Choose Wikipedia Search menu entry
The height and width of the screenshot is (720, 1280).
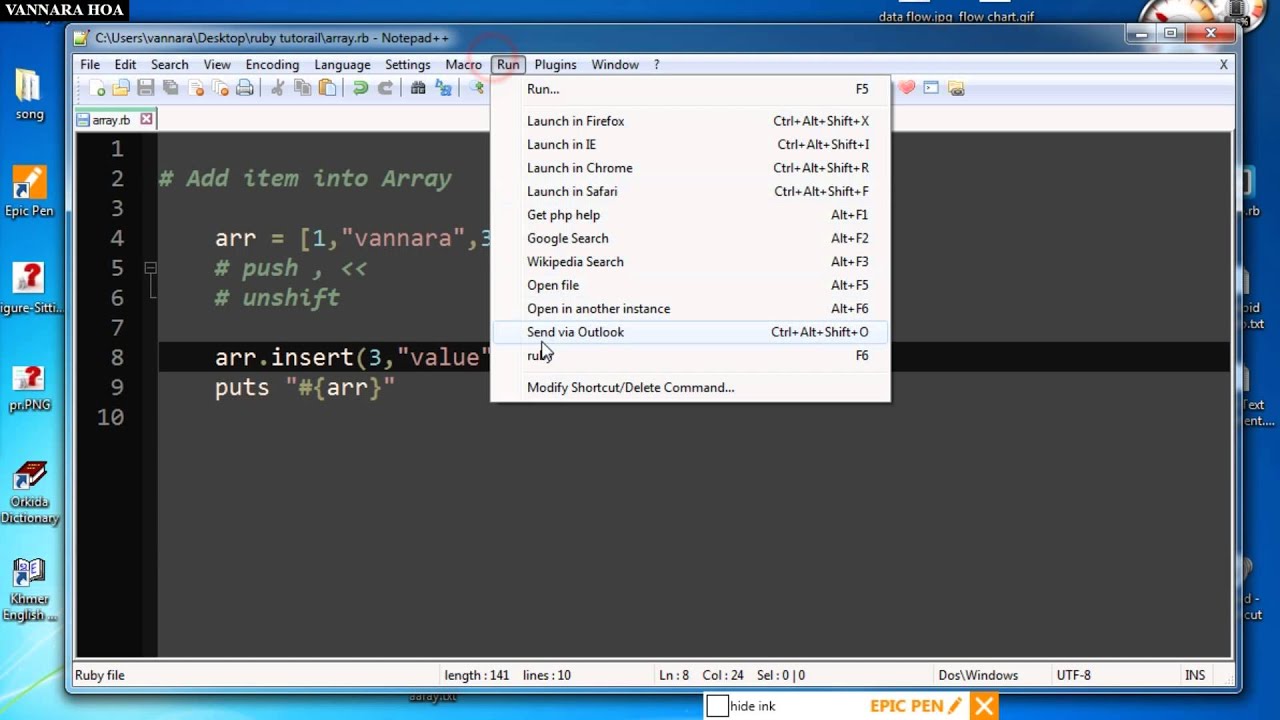[690, 262]
